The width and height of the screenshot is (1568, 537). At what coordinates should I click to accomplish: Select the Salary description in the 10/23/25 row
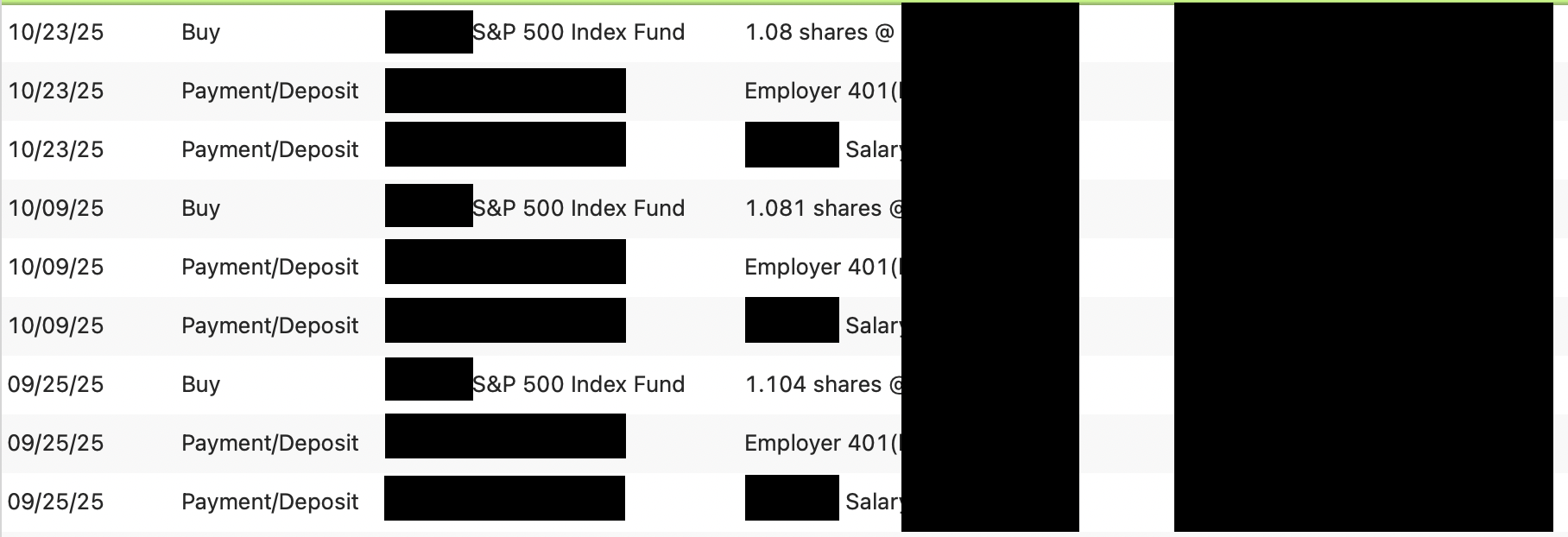(873, 149)
